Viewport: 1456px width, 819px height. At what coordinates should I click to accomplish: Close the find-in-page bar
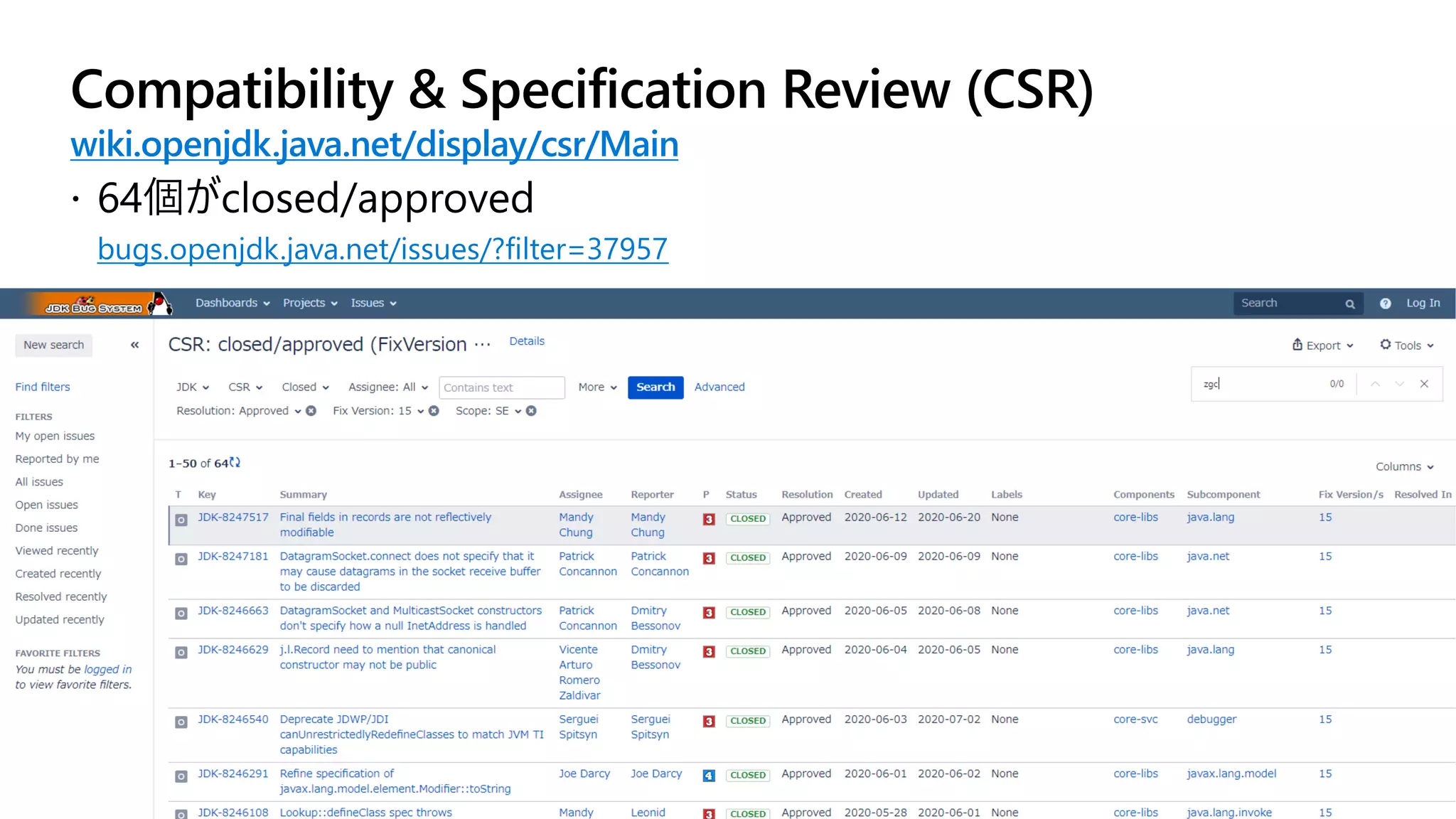coord(1424,384)
